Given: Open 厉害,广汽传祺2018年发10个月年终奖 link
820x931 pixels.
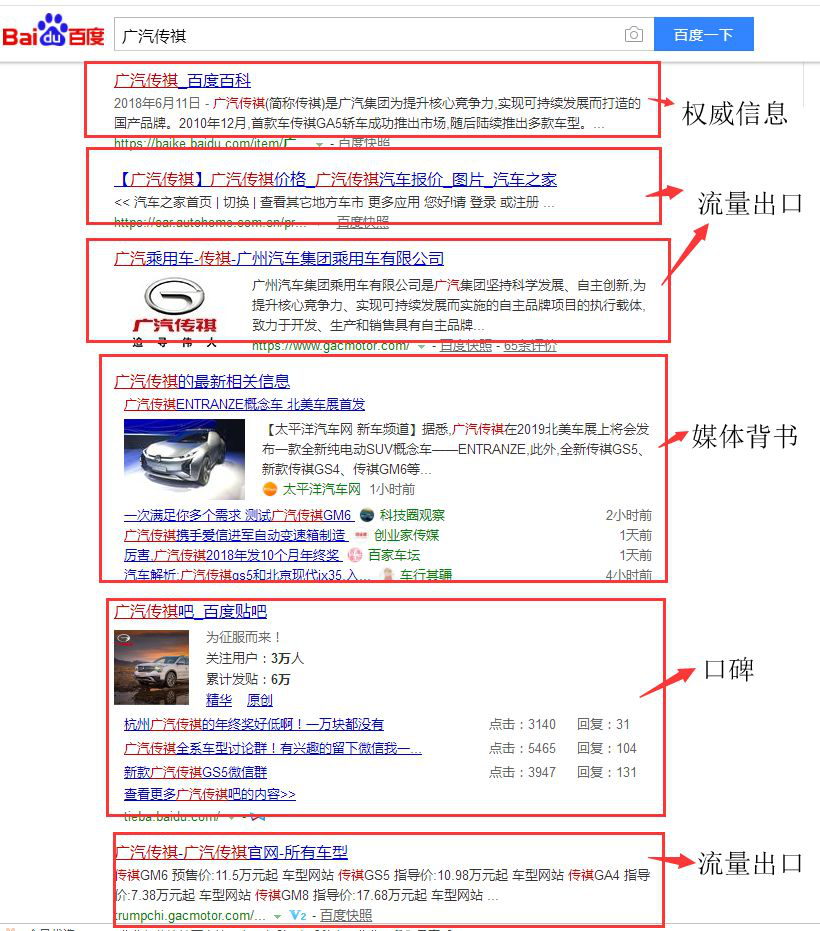Looking at the screenshot, I should click(232, 555).
